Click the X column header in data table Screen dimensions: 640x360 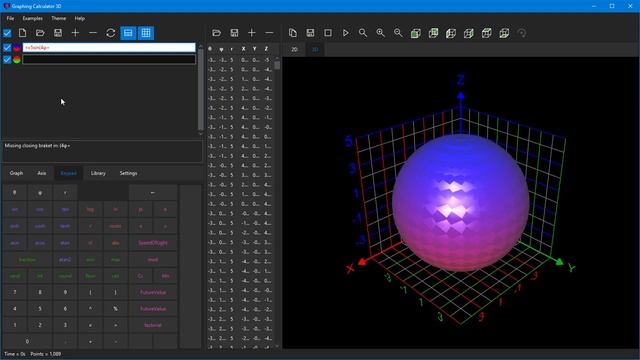[244, 49]
